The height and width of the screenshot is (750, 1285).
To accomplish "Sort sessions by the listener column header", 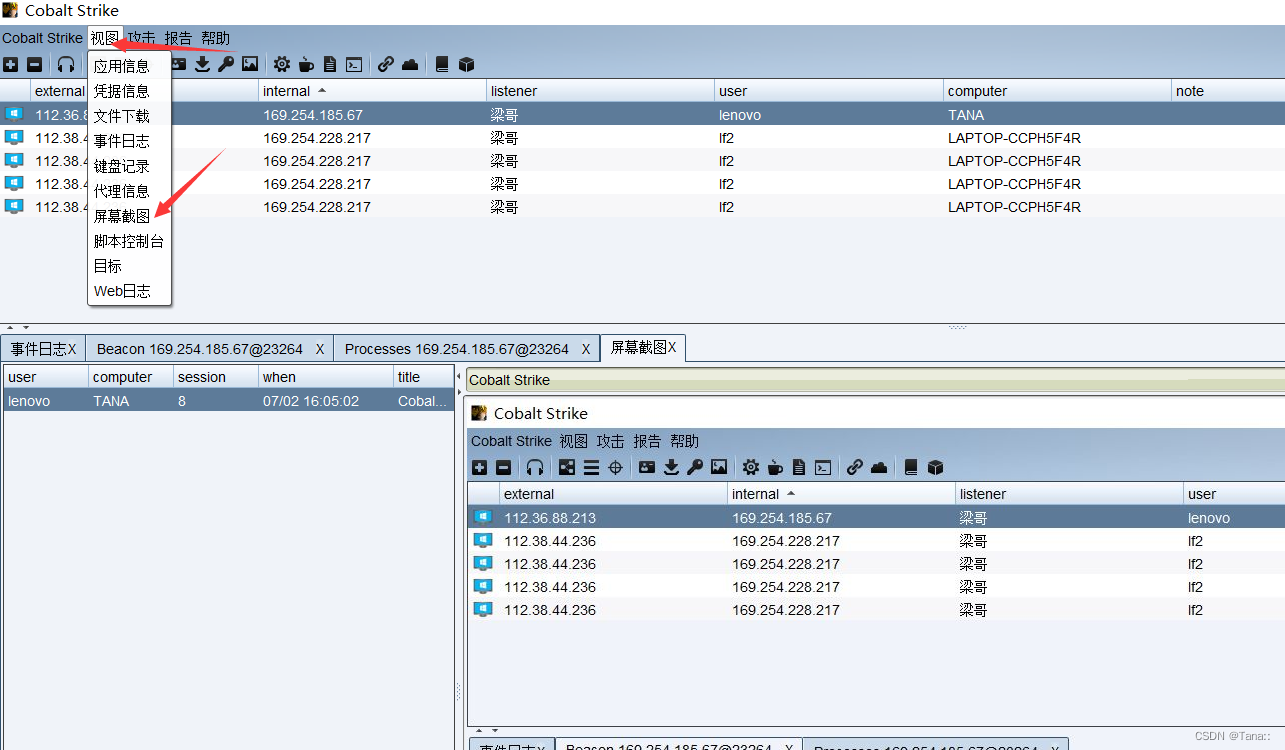I will pyautogui.click(x=600, y=91).
